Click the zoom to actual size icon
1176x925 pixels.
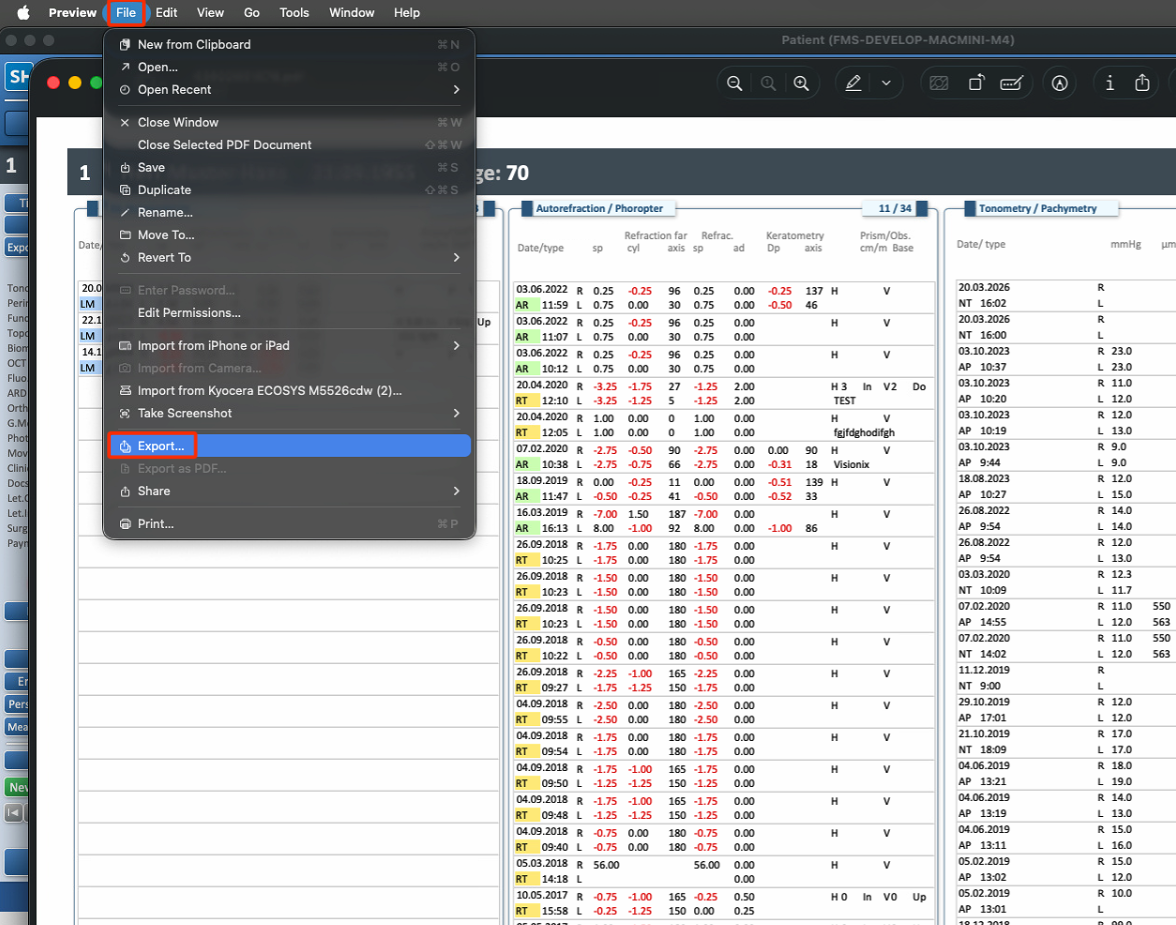point(768,83)
